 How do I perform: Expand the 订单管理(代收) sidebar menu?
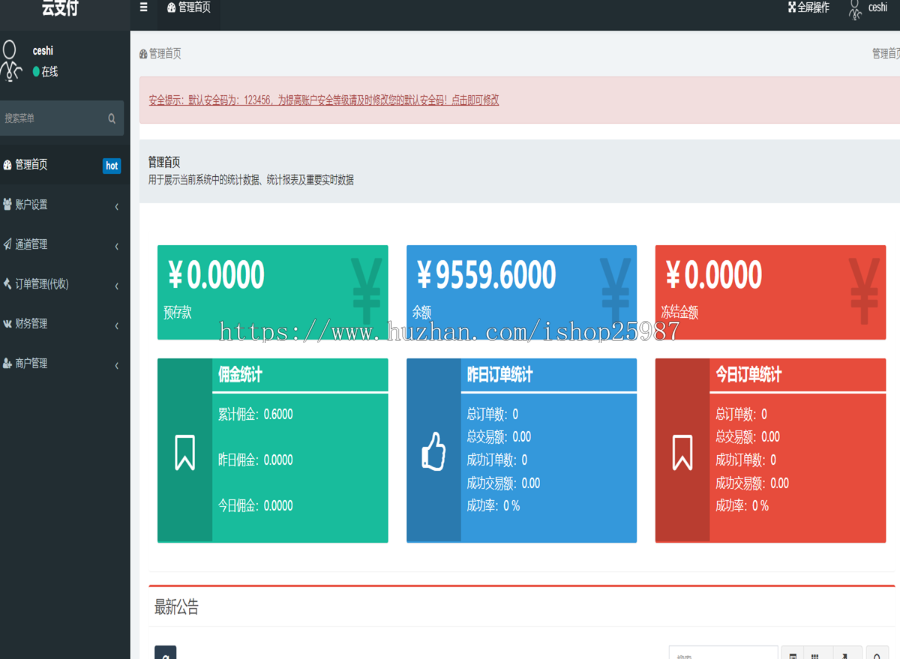(60, 284)
